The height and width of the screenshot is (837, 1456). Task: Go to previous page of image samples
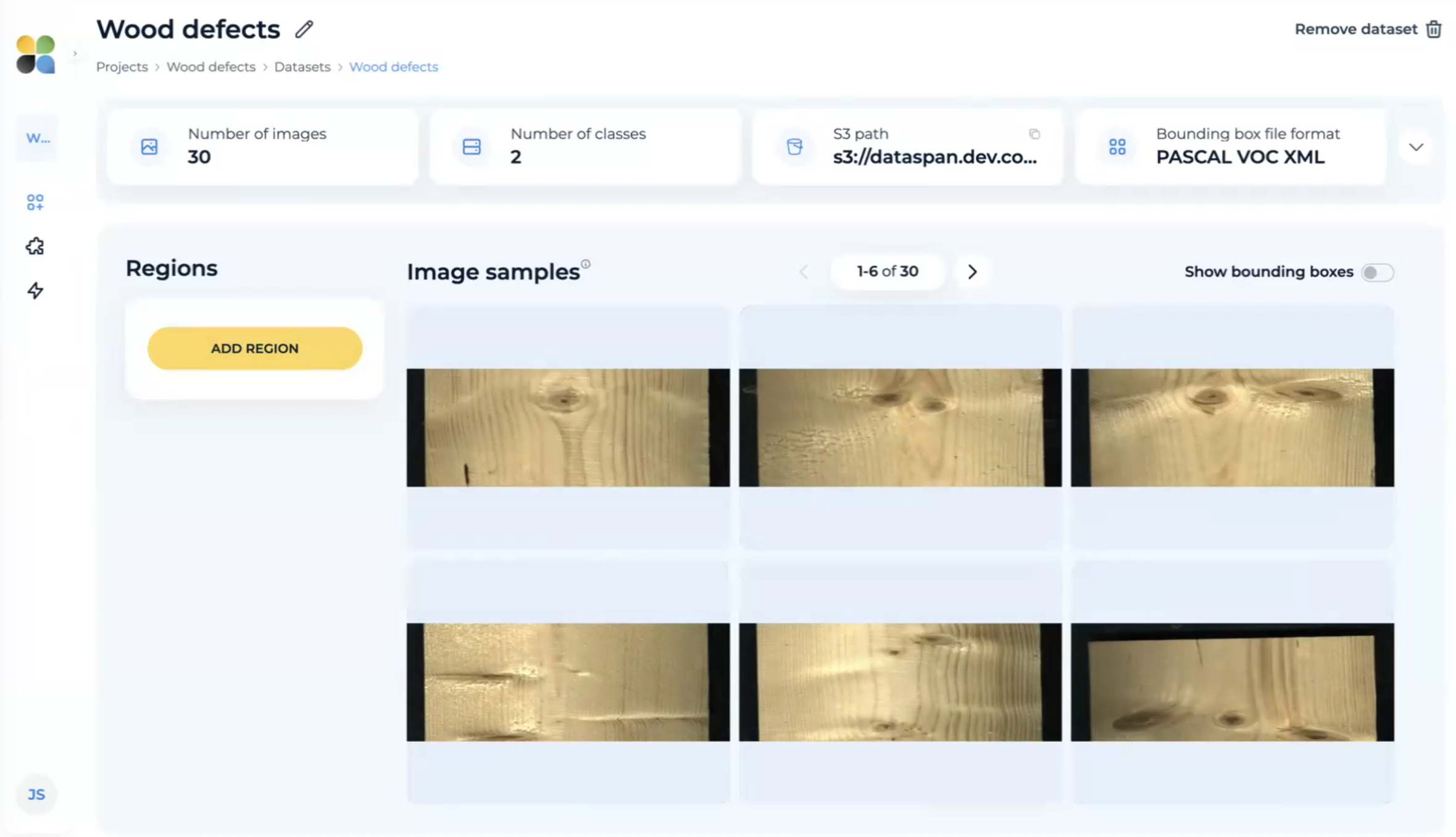pyautogui.click(x=804, y=272)
